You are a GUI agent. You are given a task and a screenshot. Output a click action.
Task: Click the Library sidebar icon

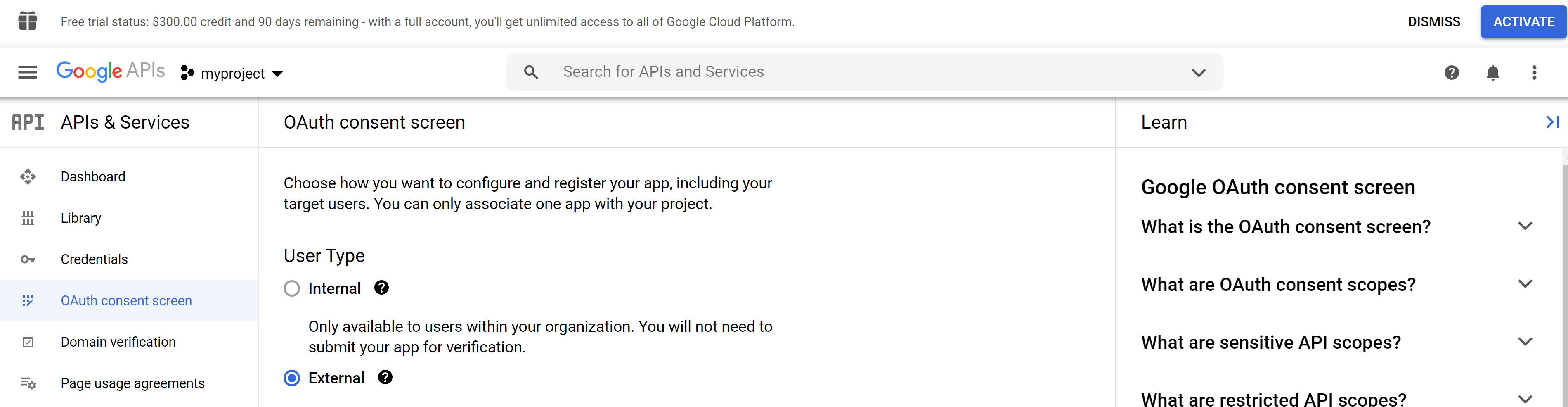click(x=27, y=218)
